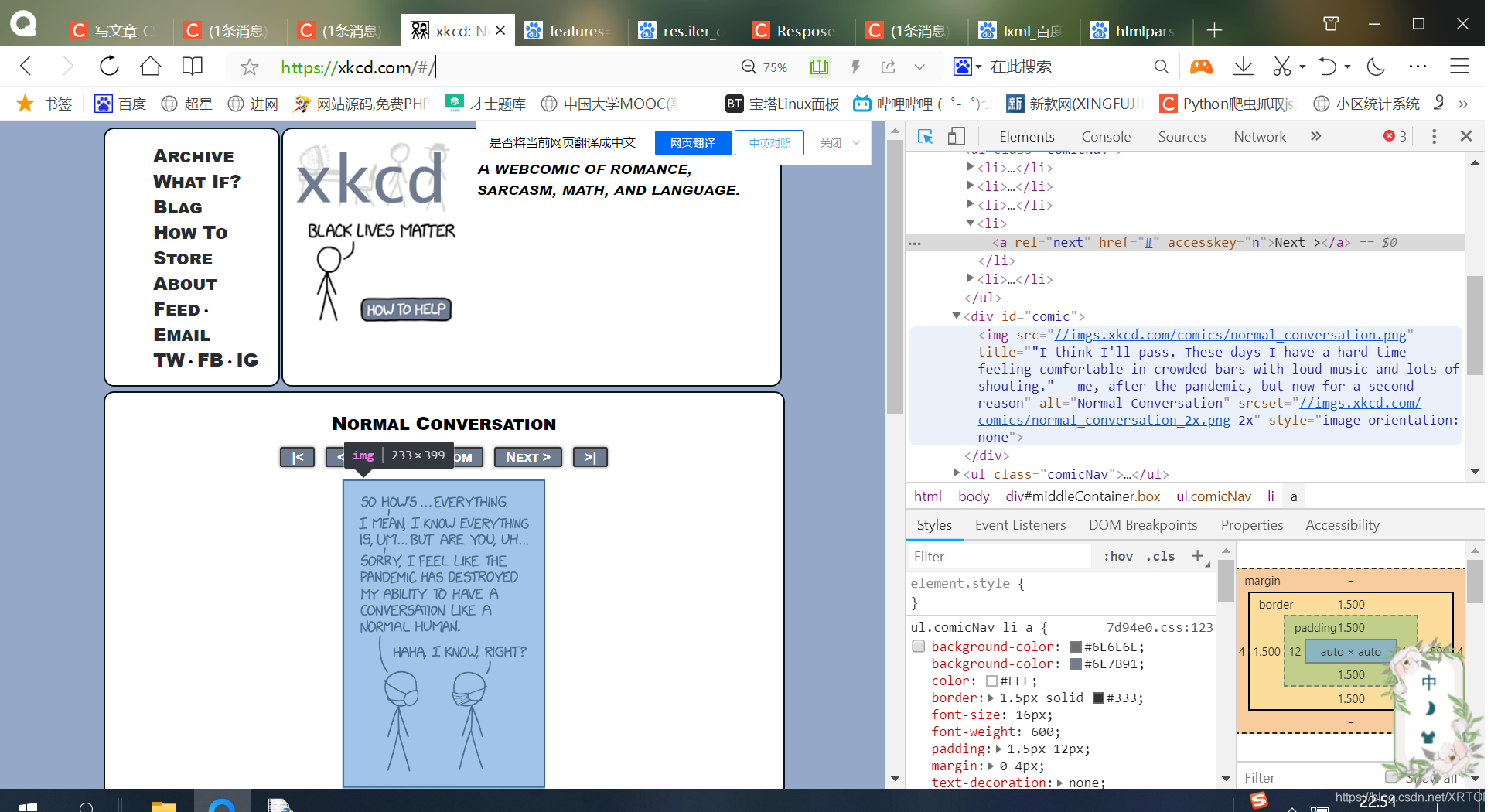Expand the border shorthand triangle

[x=991, y=698]
